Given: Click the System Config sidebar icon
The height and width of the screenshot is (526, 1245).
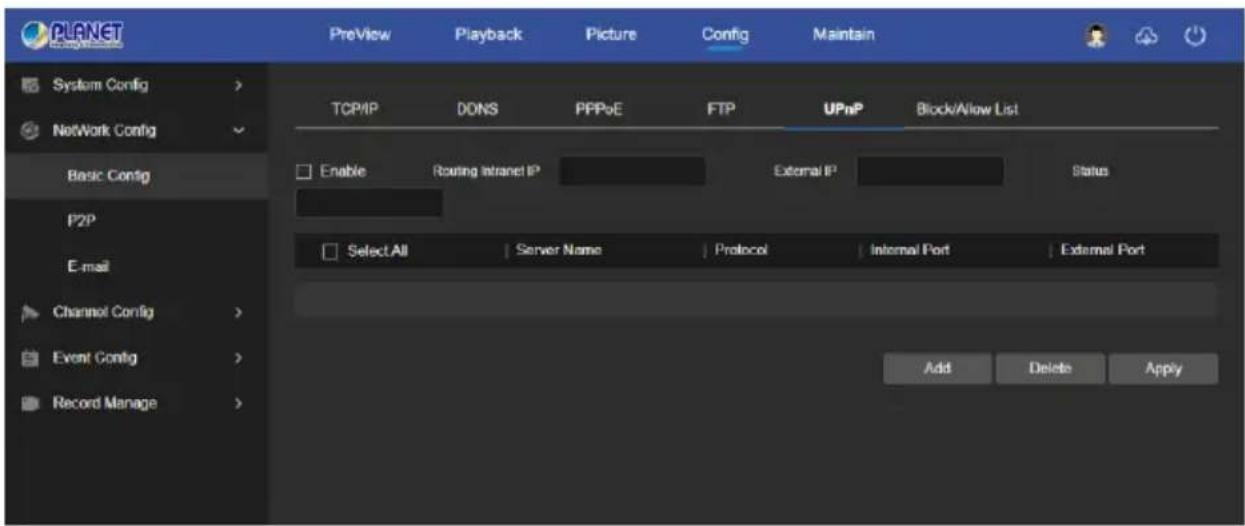Looking at the screenshot, I should 27,85.
